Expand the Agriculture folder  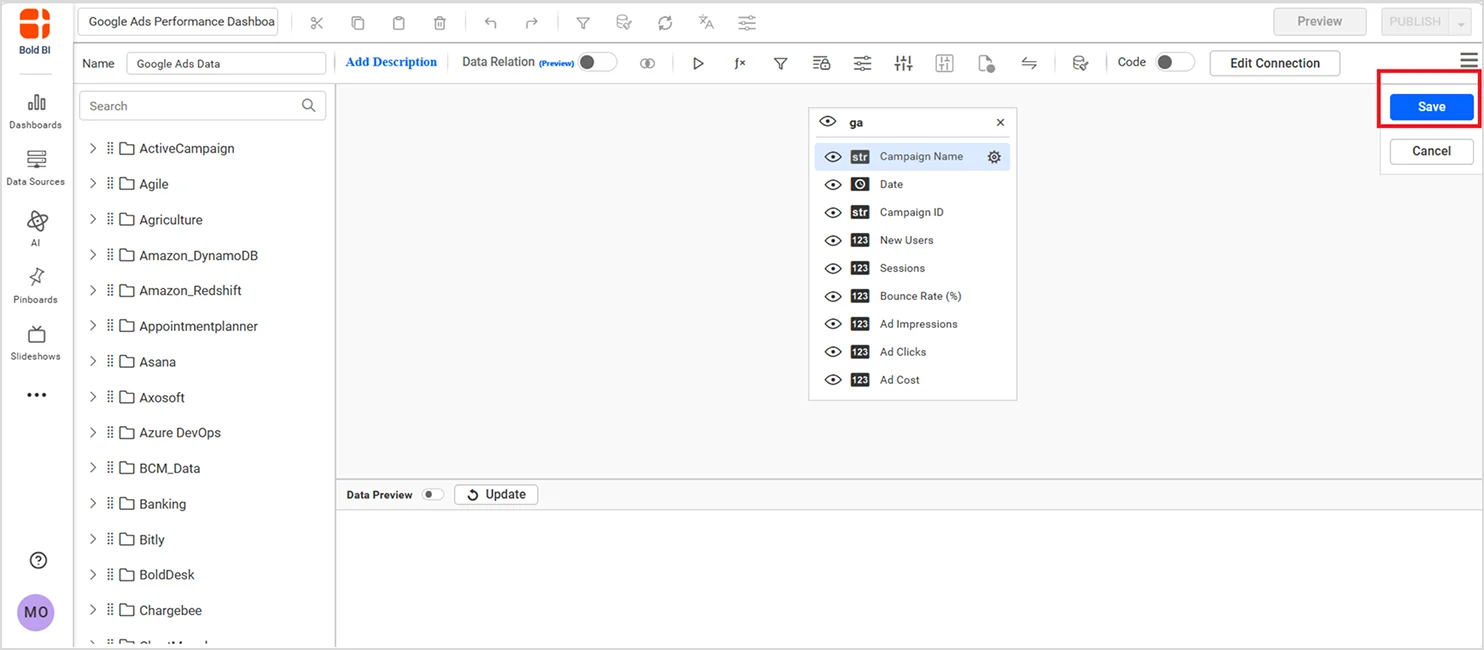pyautogui.click(x=93, y=219)
